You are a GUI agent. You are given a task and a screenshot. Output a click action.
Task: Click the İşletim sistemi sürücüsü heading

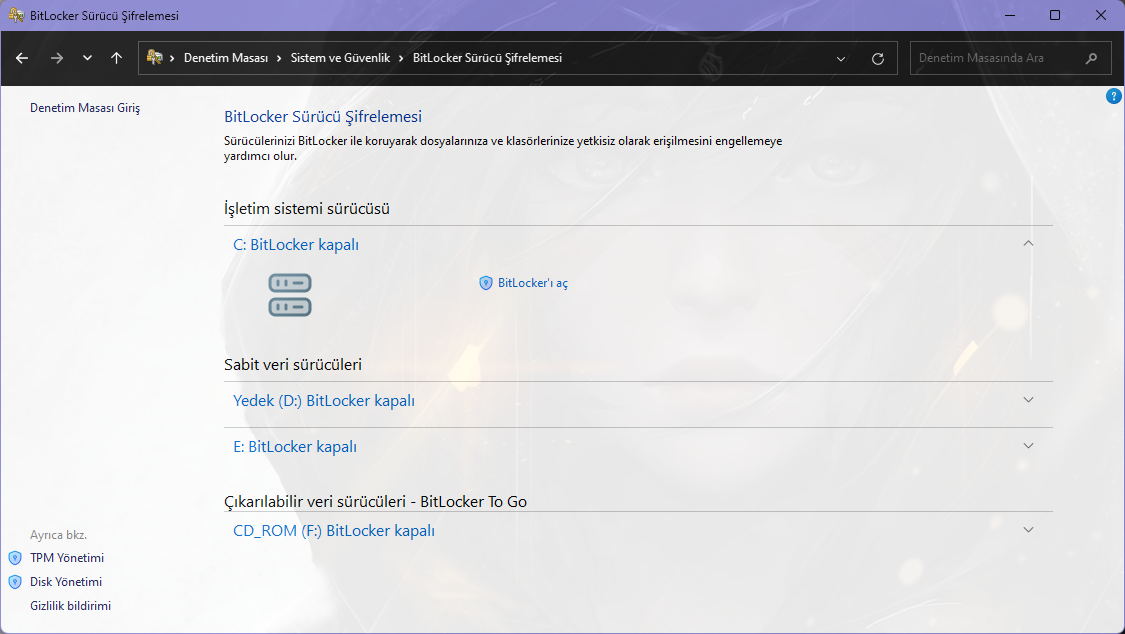pos(307,209)
